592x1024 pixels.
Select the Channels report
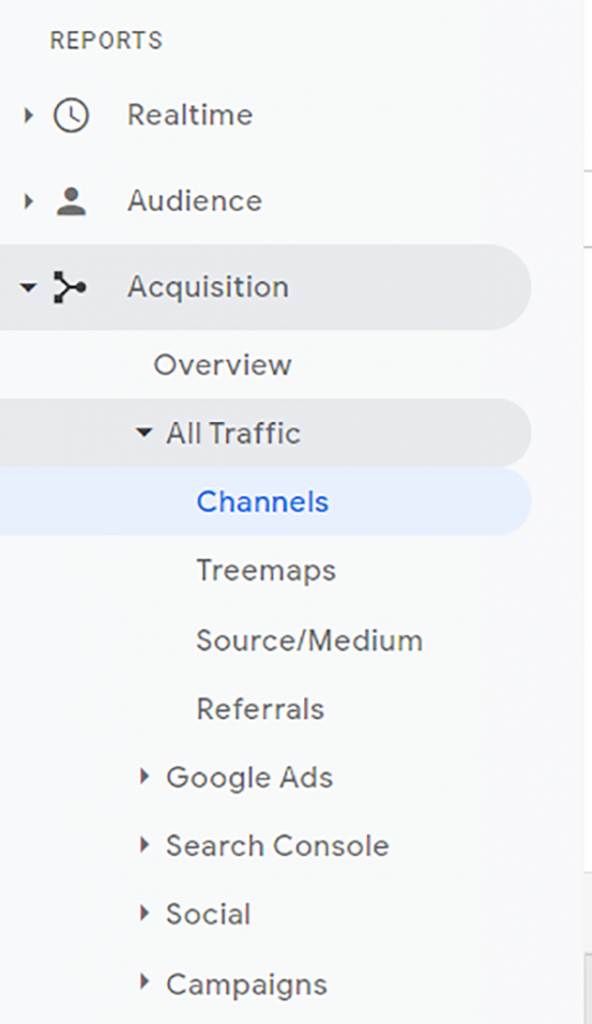263,502
